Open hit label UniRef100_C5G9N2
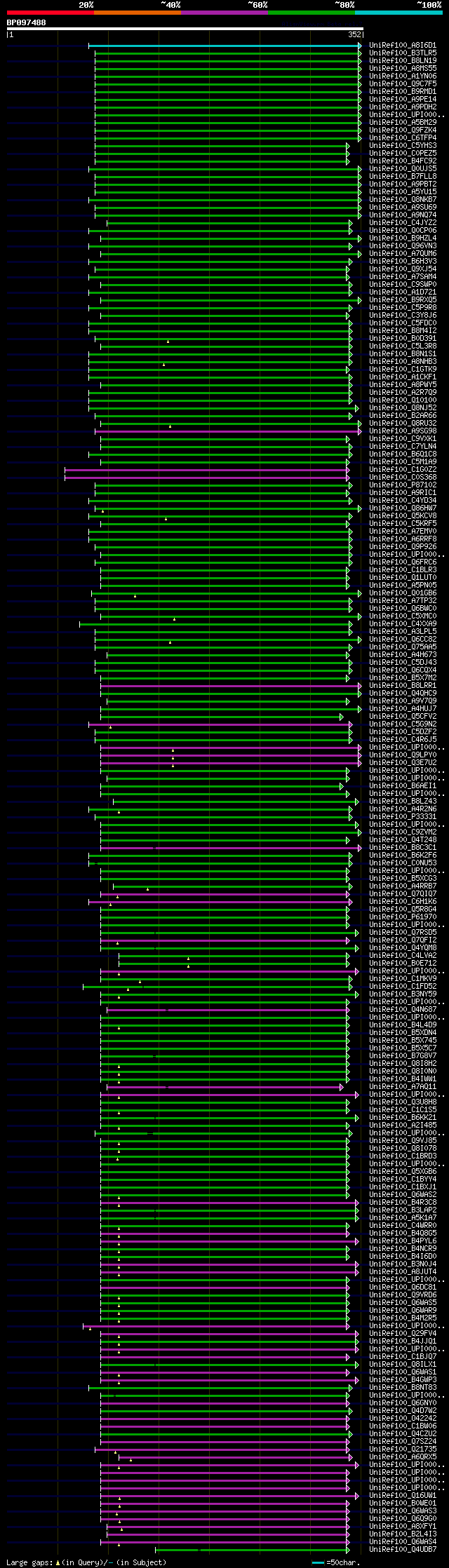This screenshot has height=1568, width=449. (403, 724)
